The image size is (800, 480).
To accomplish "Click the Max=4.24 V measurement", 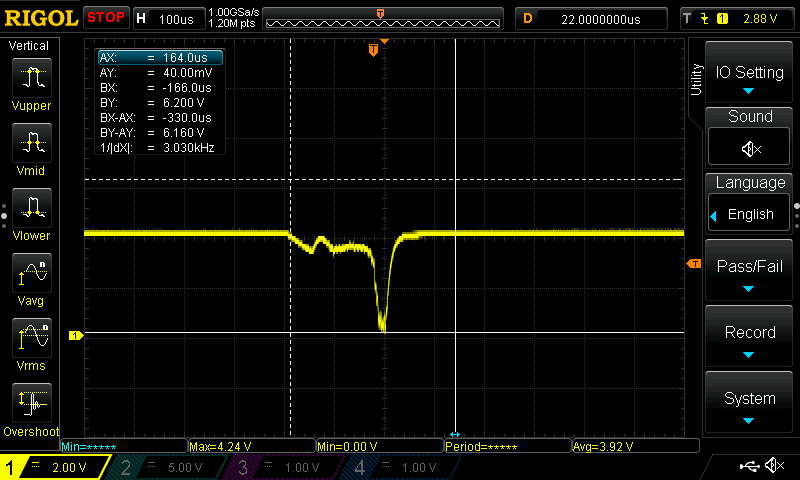I will point(252,446).
